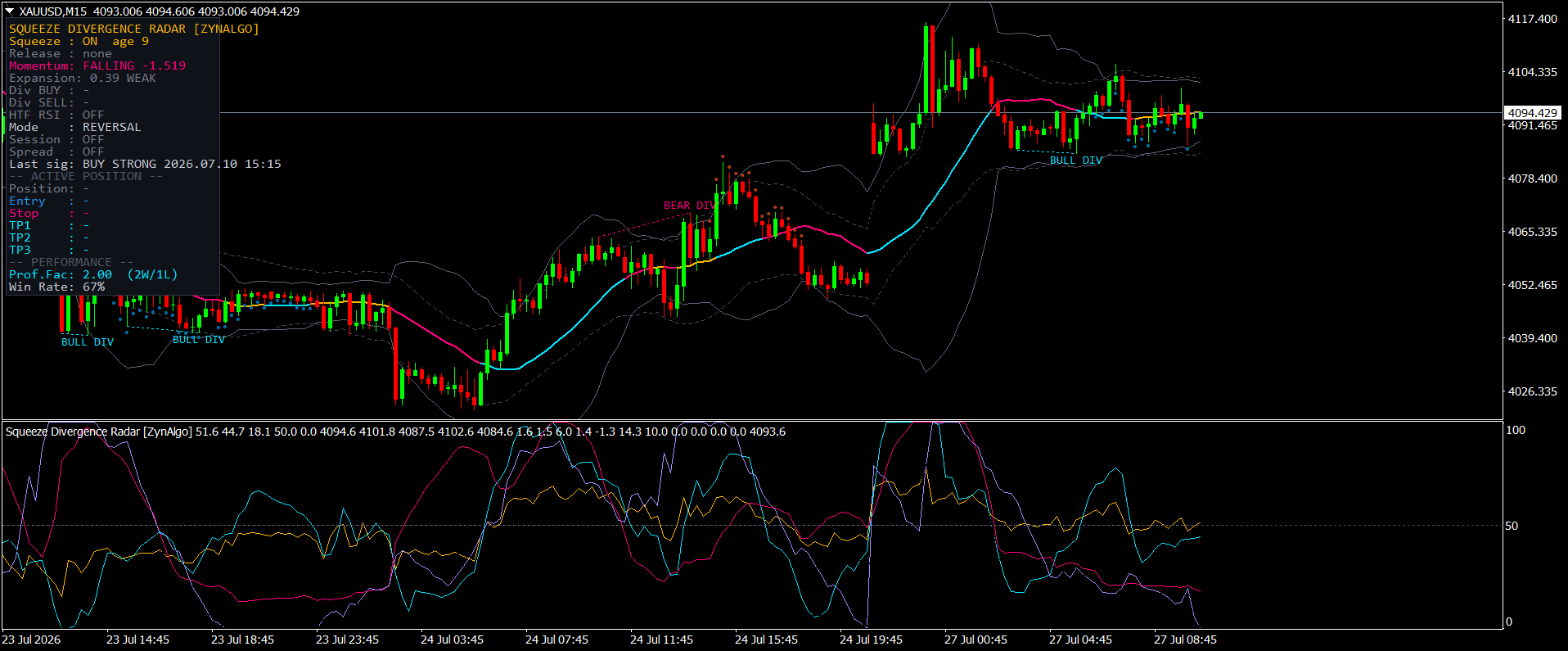Click the 'HTF RSI : OFF' row
1568x651 pixels.
pyautogui.click(x=56, y=115)
